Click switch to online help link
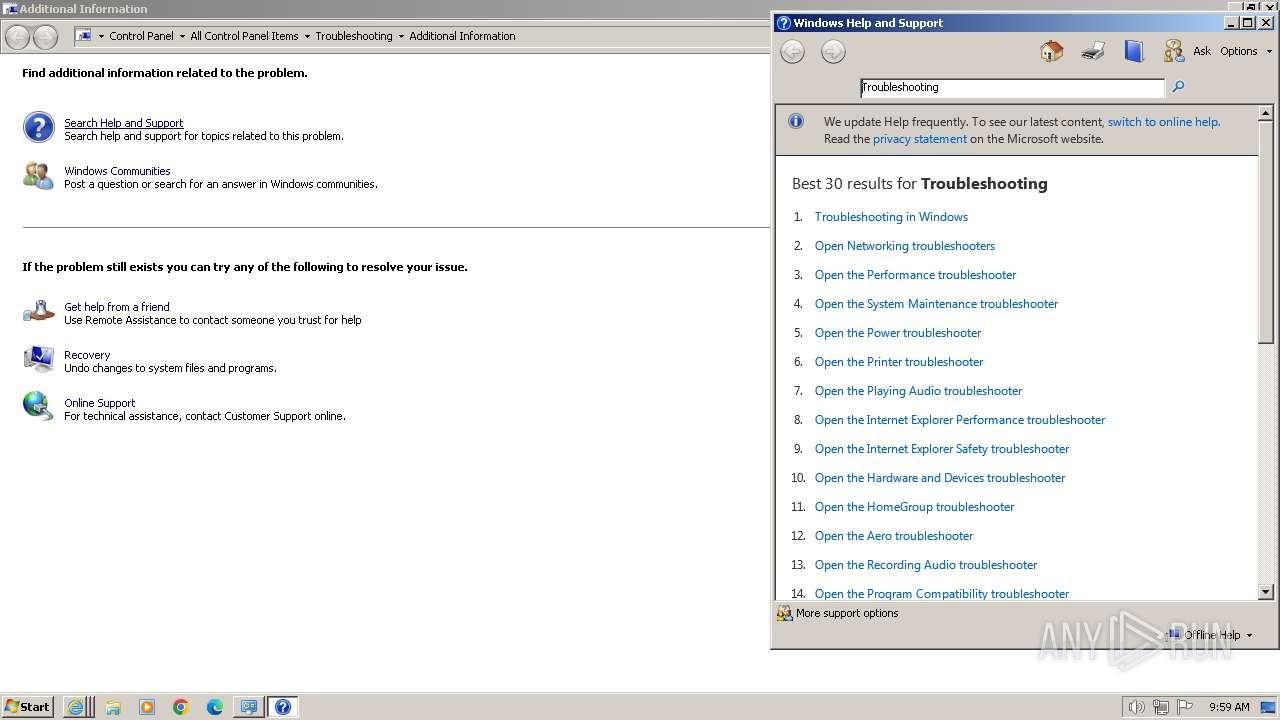This screenshot has height=720, width=1280. 1164,122
